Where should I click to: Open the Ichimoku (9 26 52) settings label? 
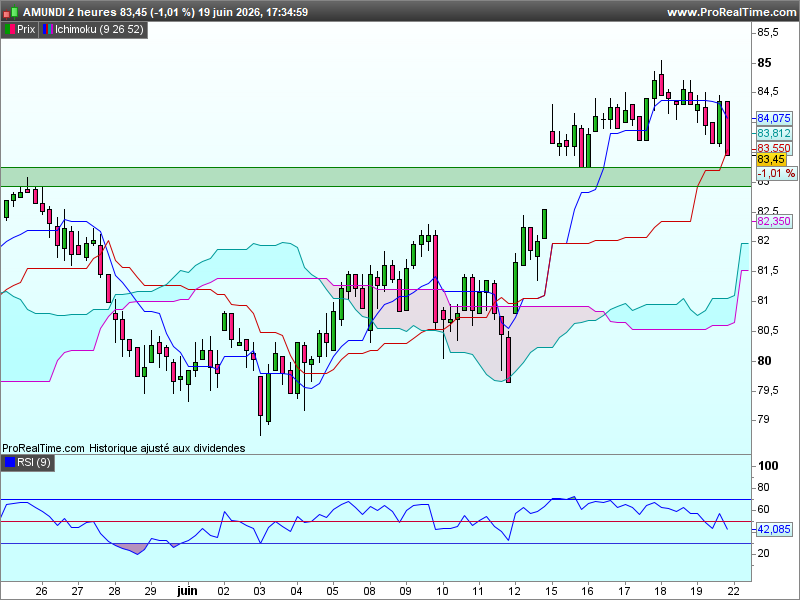click(x=99, y=30)
